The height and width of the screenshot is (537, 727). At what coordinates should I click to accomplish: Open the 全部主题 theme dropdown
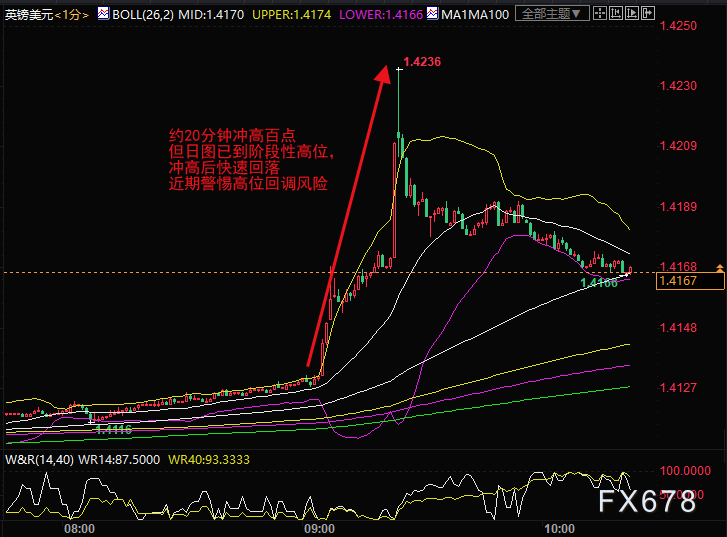[552, 14]
